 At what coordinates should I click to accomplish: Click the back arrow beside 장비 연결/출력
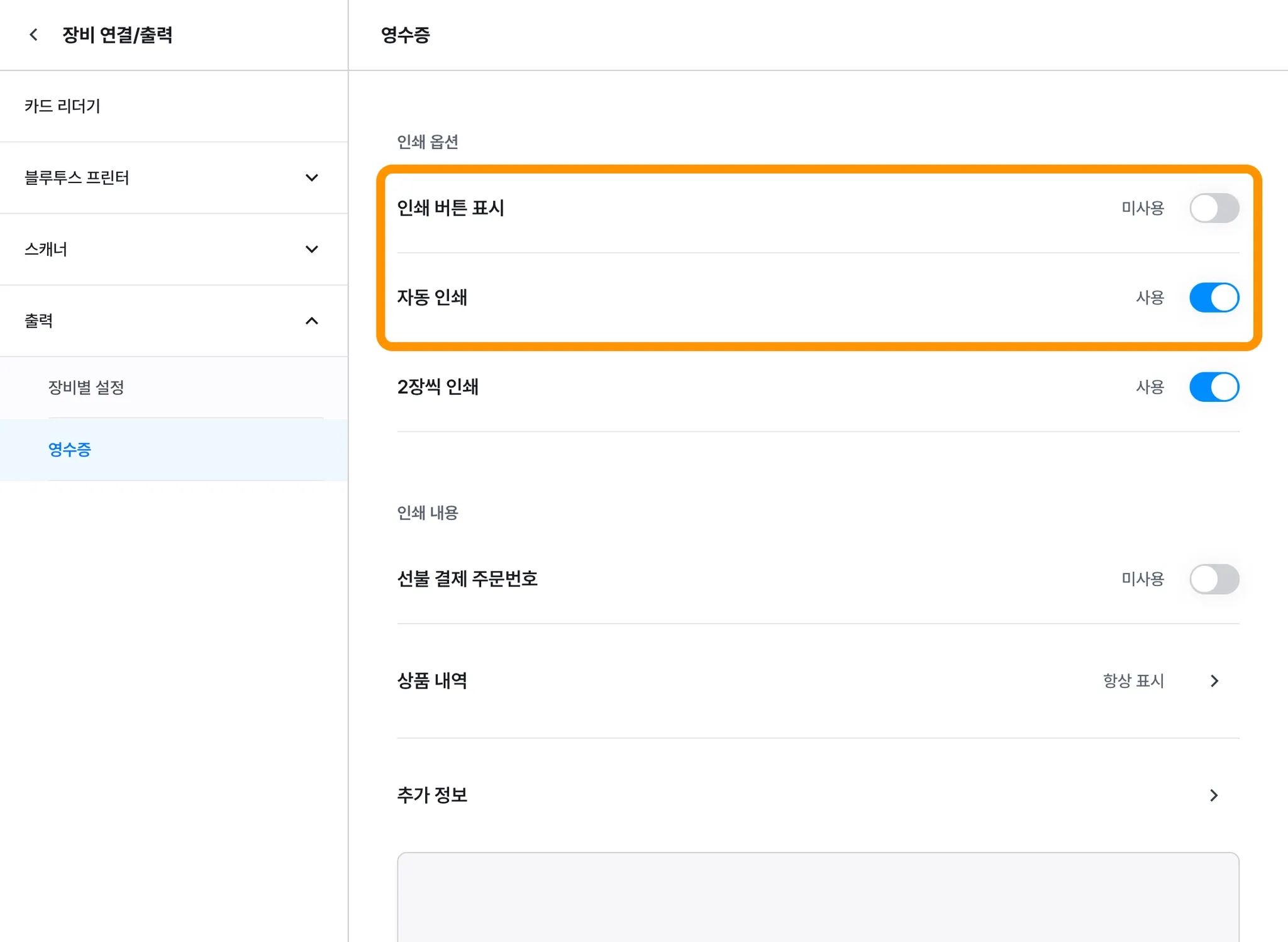click(x=34, y=35)
